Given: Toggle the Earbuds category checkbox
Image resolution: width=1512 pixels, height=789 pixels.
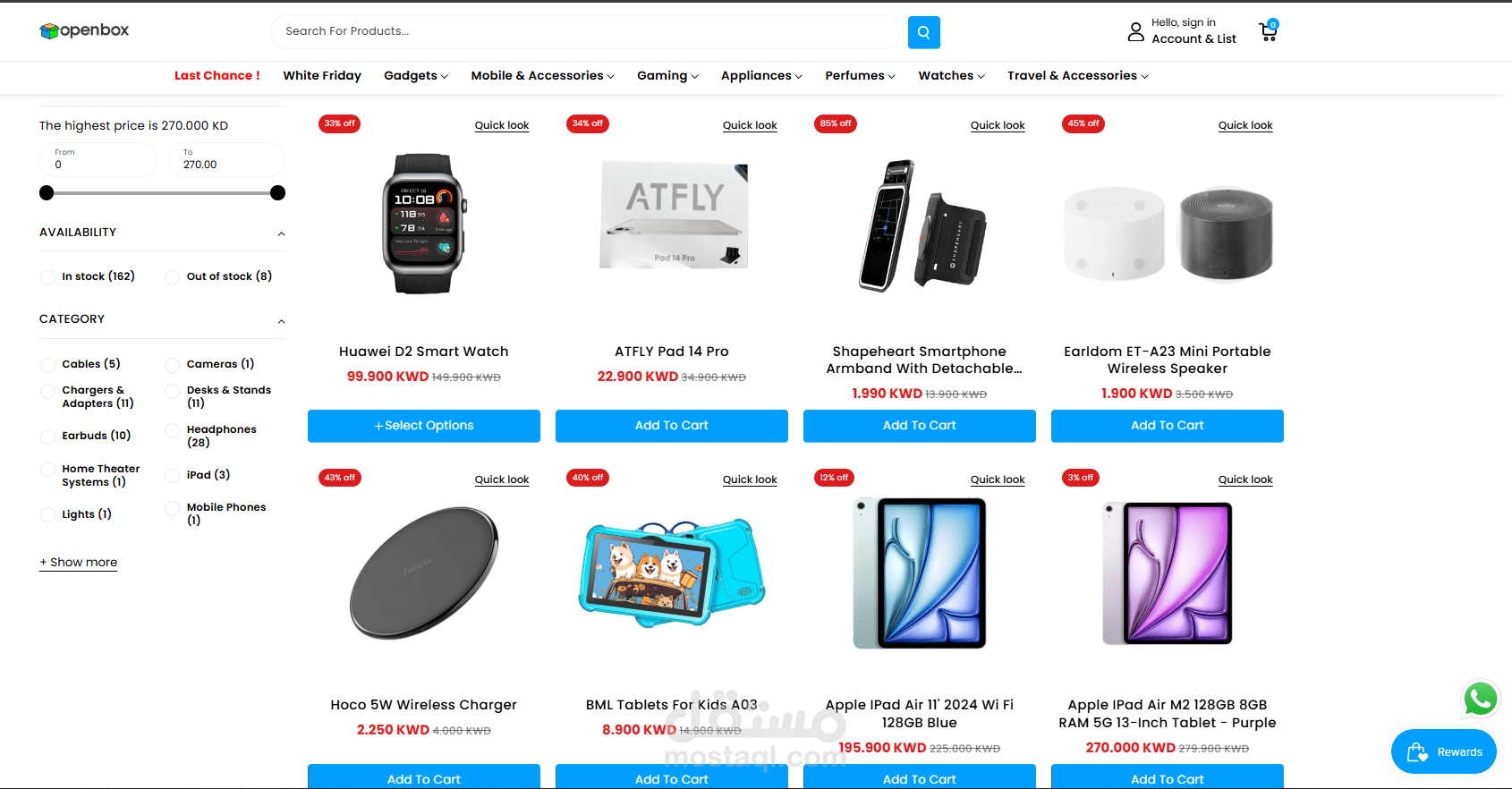Looking at the screenshot, I should pos(48,437).
